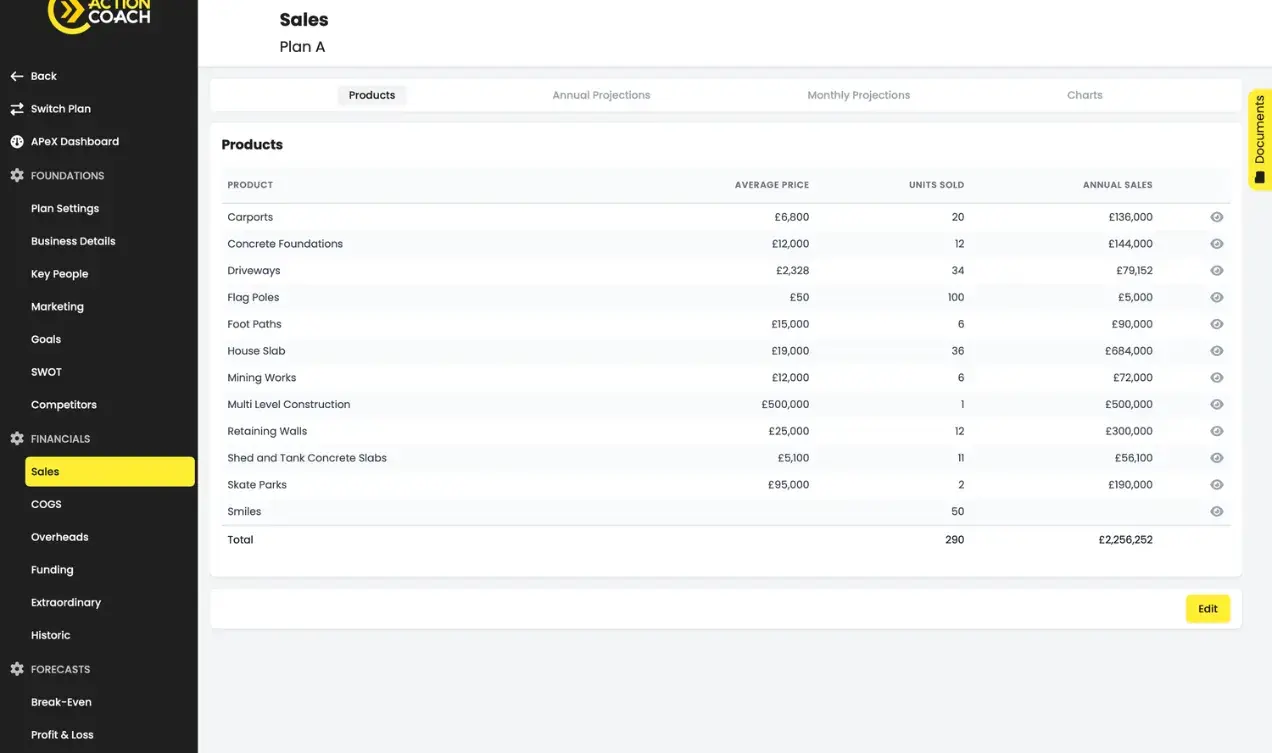Open the APeX Dashboard link
Viewport: 1272px width, 753px height.
pyautogui.click(x=75, y=142)
